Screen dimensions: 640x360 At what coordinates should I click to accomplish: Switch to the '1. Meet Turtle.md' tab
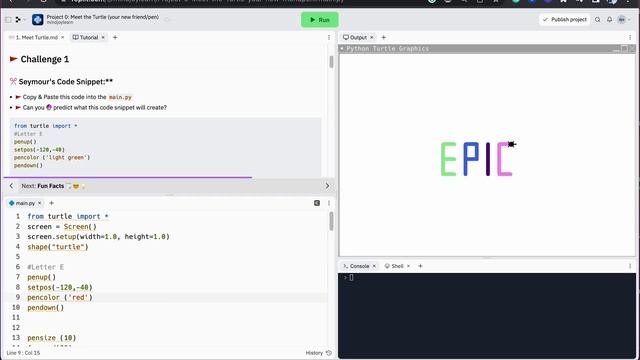pos(37,37)
